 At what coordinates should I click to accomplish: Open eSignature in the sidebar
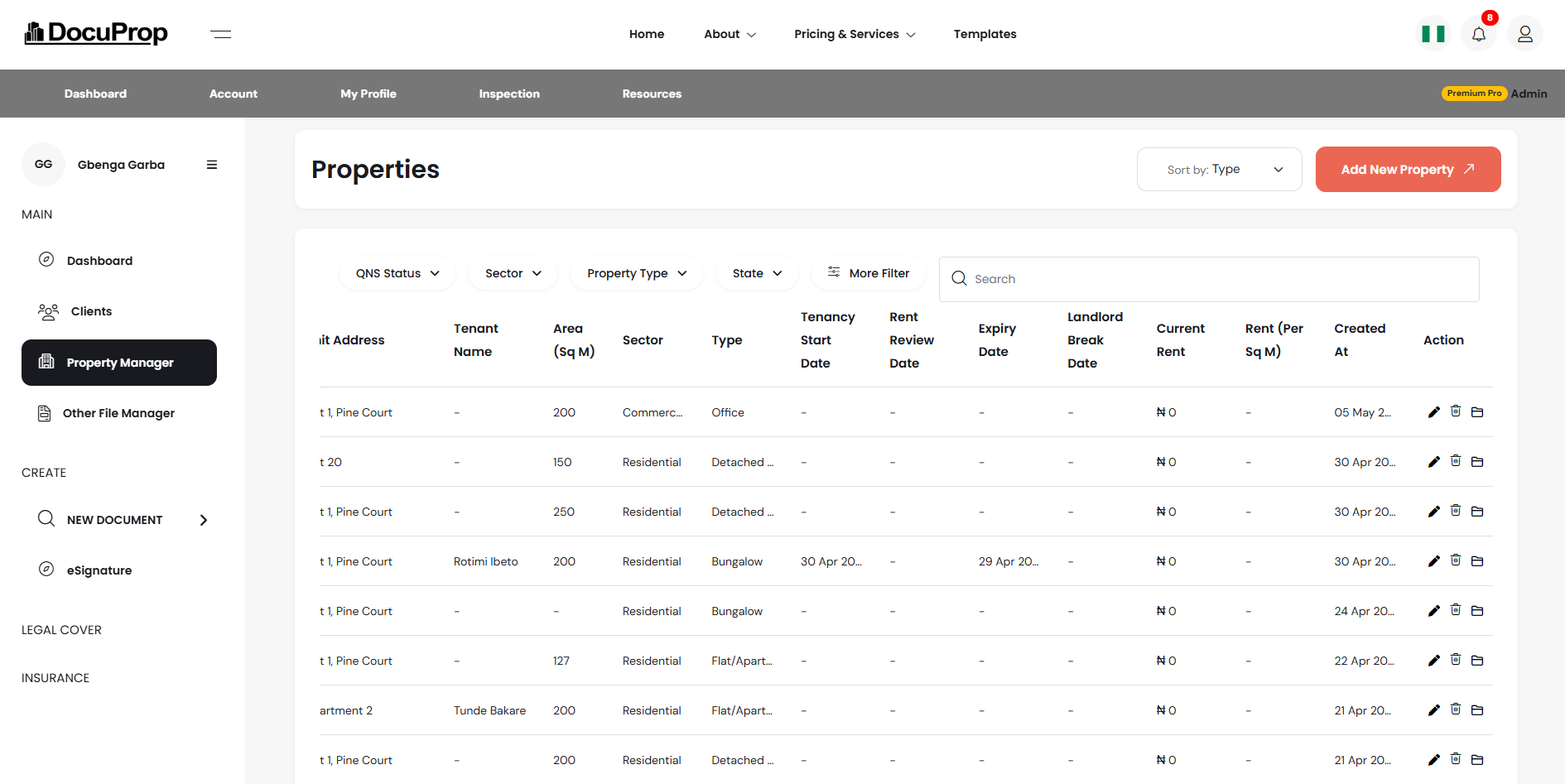pos(119,570)
